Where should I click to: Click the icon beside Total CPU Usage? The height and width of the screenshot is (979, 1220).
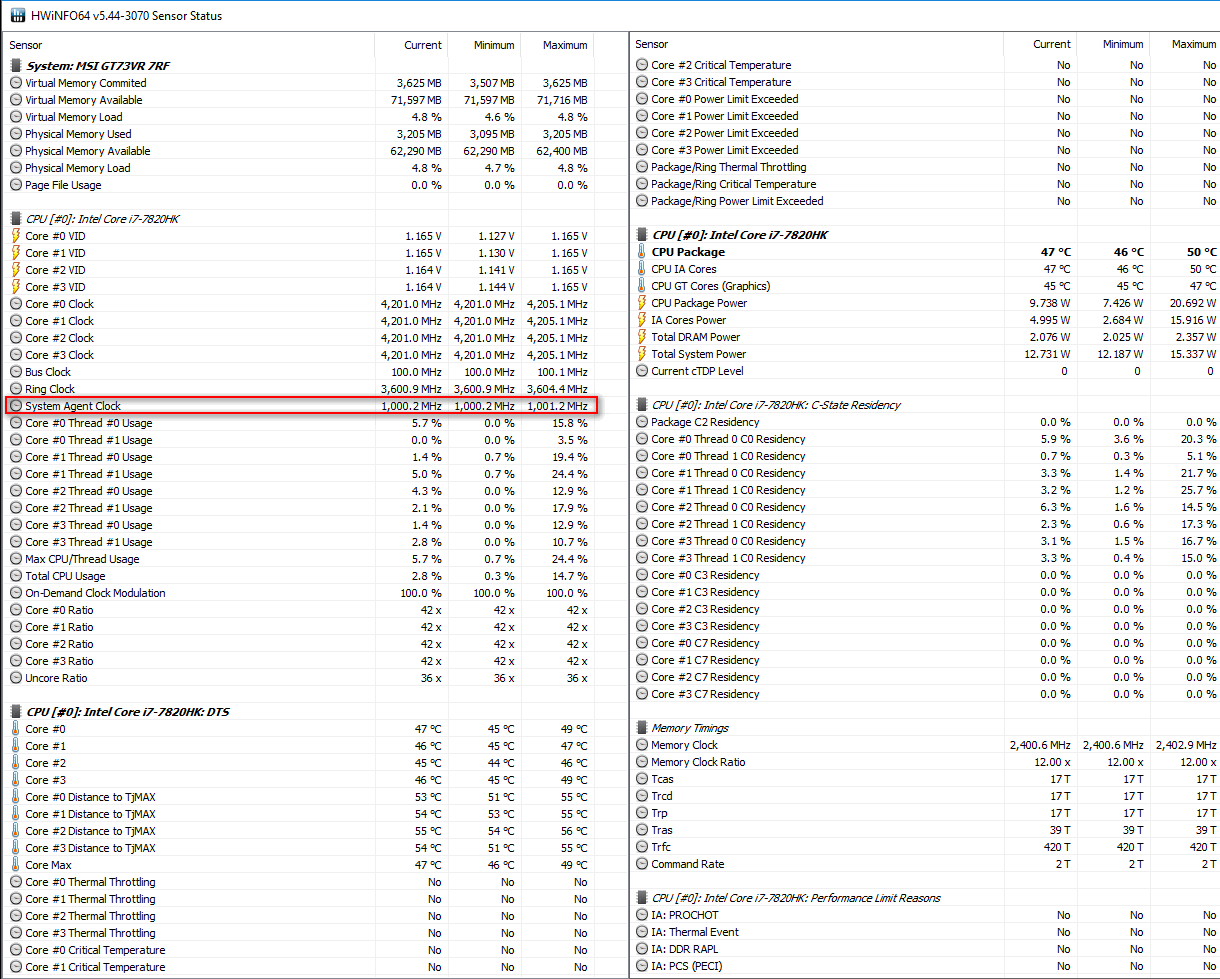click(x=16, y=576)
